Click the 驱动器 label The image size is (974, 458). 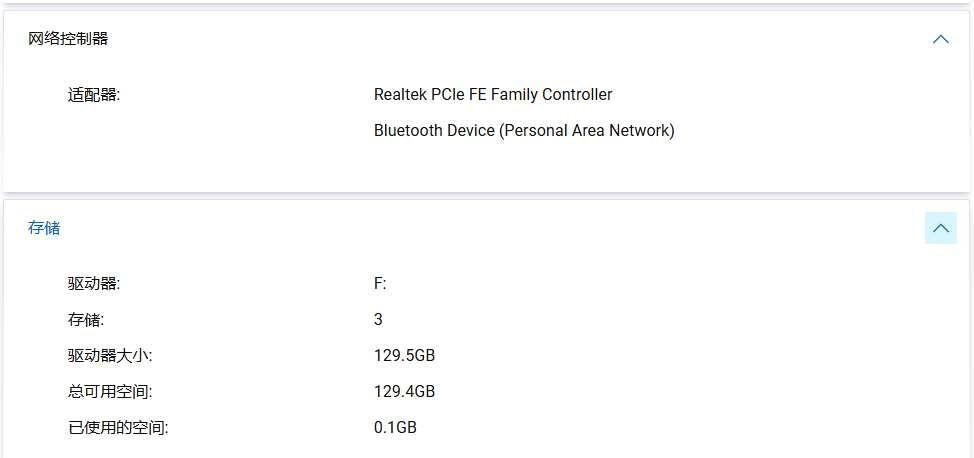(94, 284)
